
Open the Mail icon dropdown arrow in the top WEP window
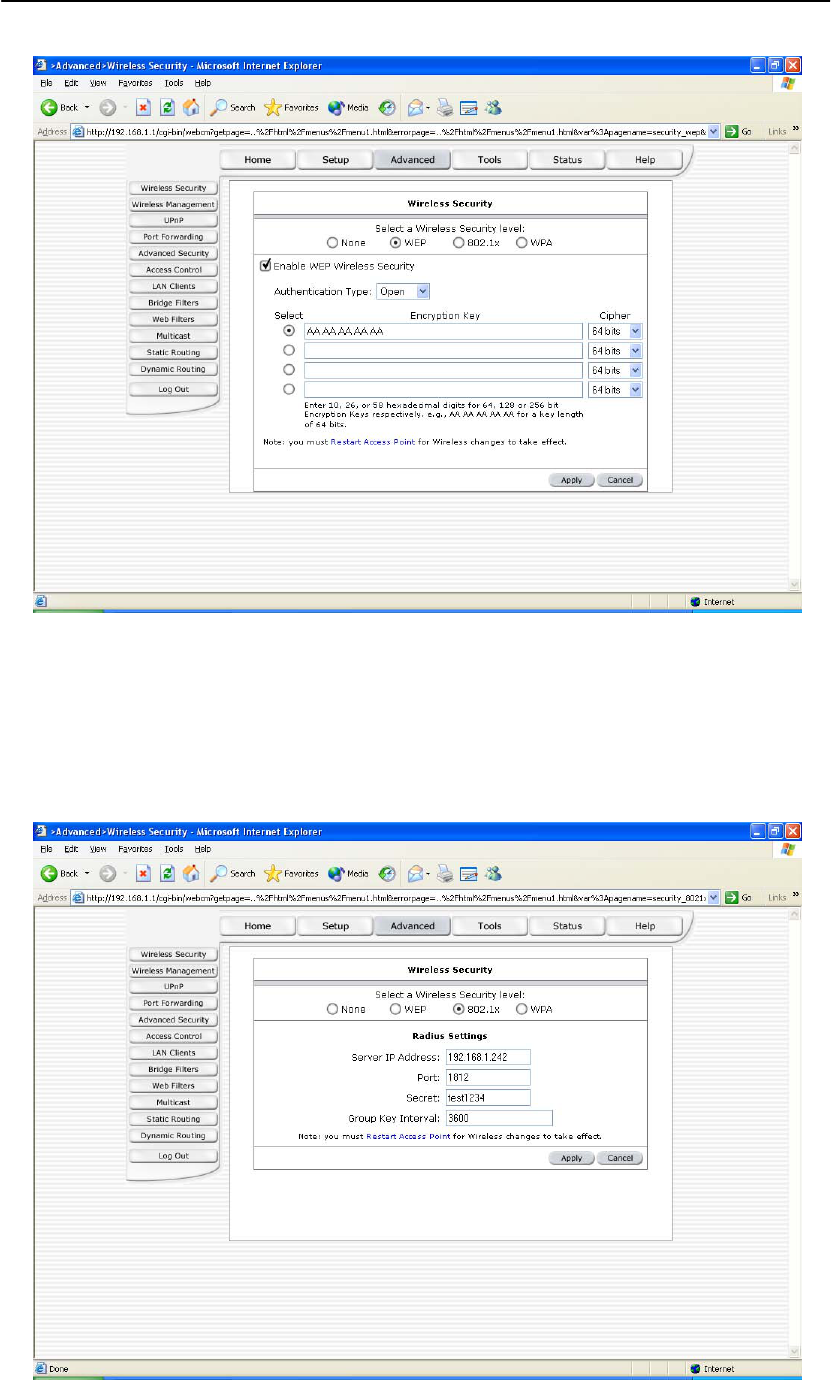(x=429, y=107)
